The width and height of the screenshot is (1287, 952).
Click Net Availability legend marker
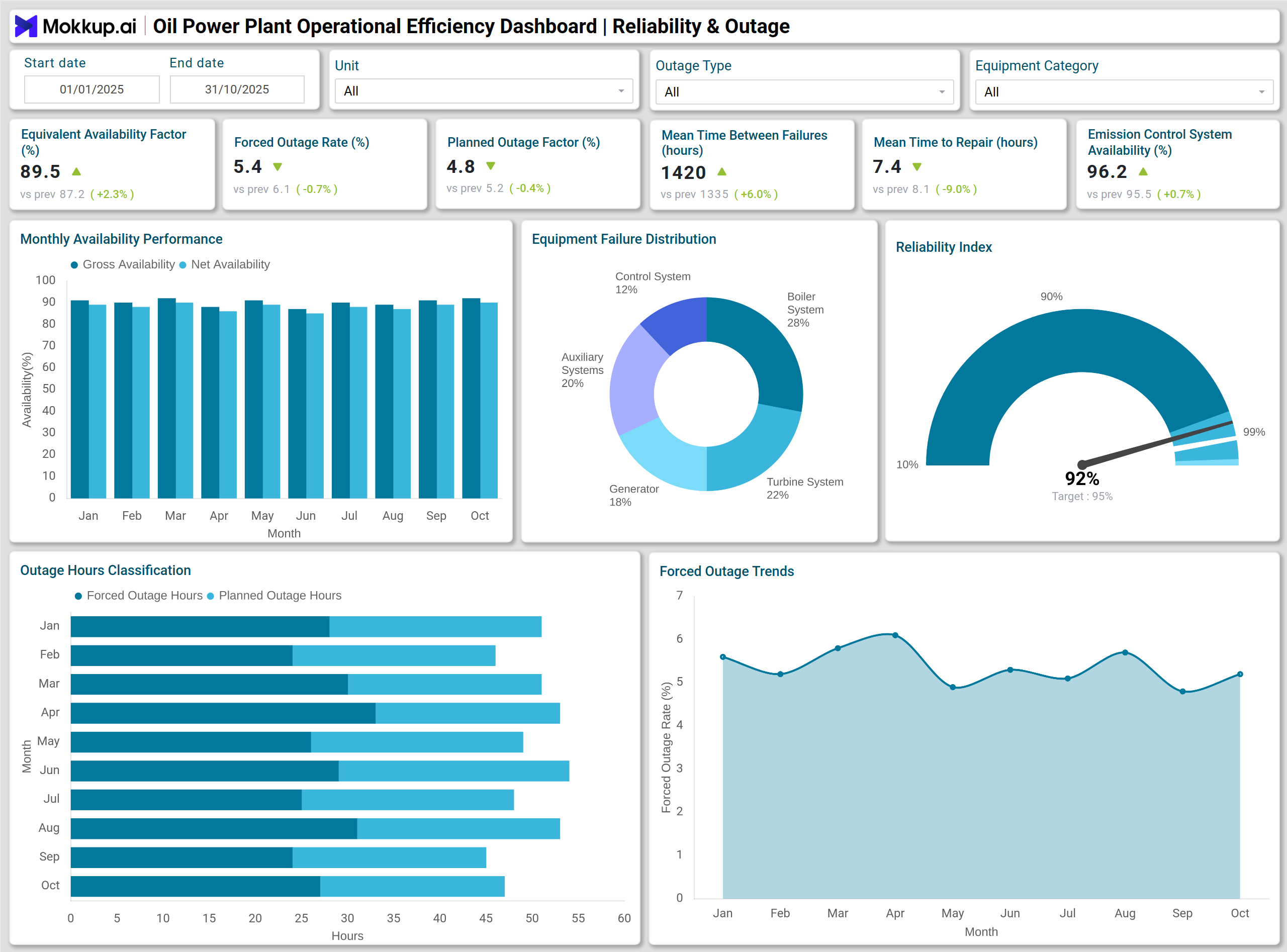pyautogui.click(x=182, y=265)
